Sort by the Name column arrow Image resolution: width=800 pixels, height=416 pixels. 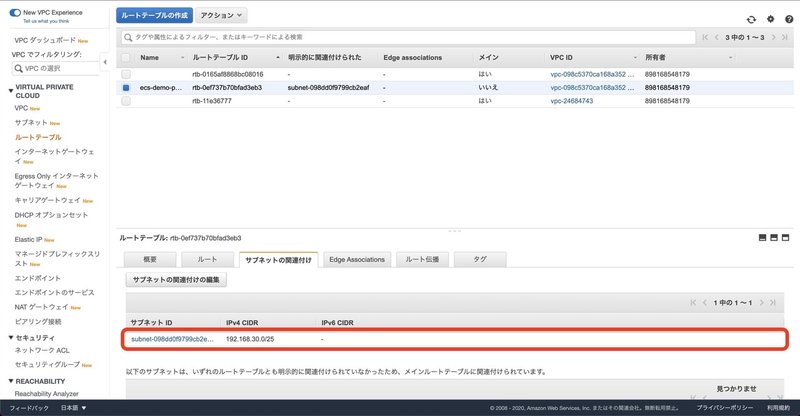(183, 58)
